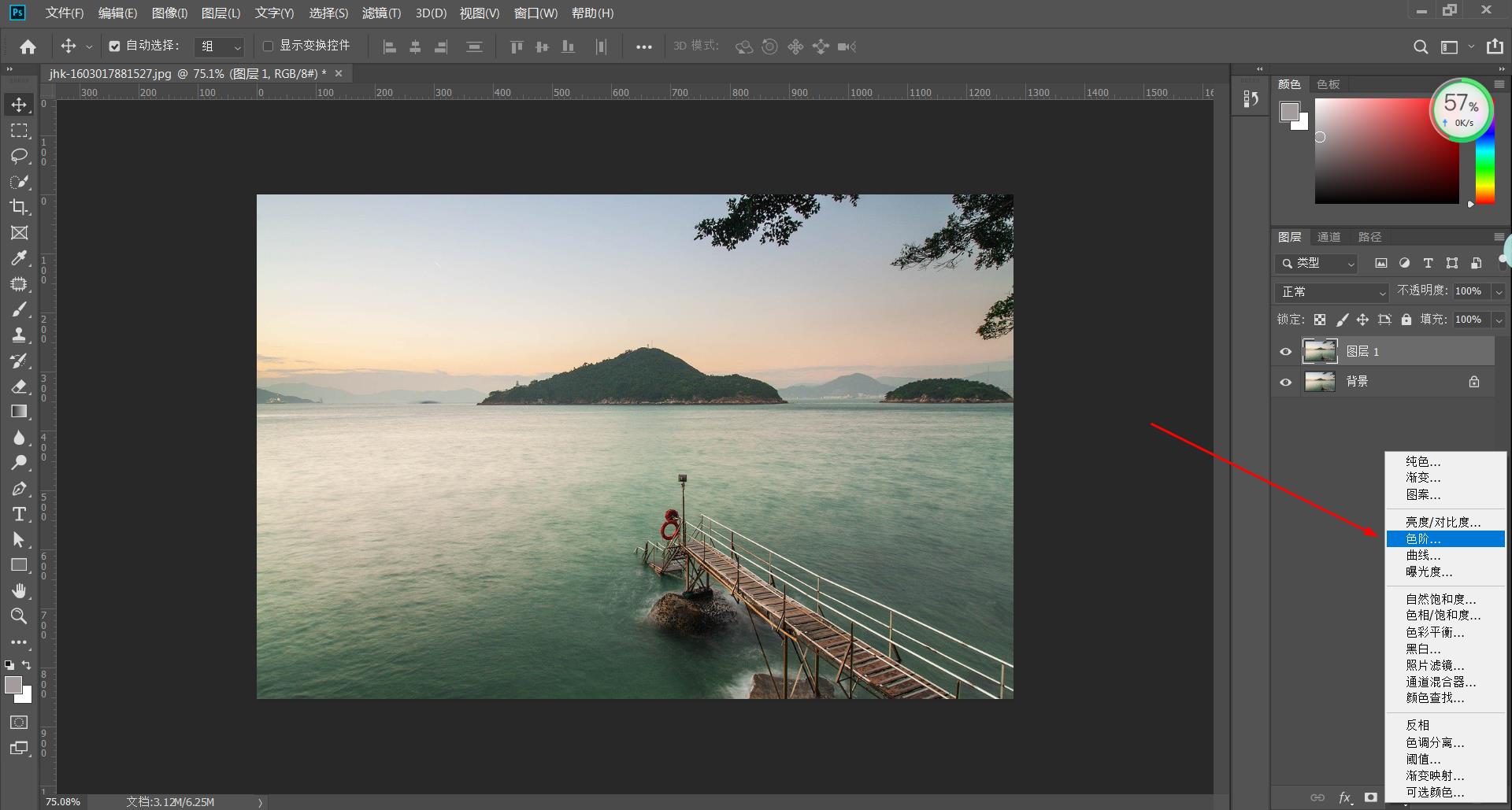This screenshot has width=1512, height=810.
Task: Enable the 显示变换控件 checkbox
Action: (268, 46)
